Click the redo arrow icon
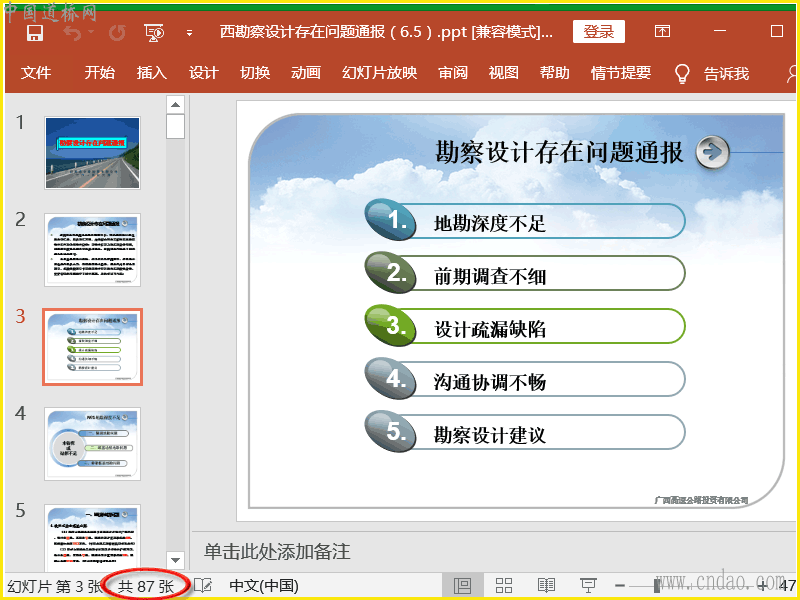This screenshot has height=600, width=800. coord(117,34)
